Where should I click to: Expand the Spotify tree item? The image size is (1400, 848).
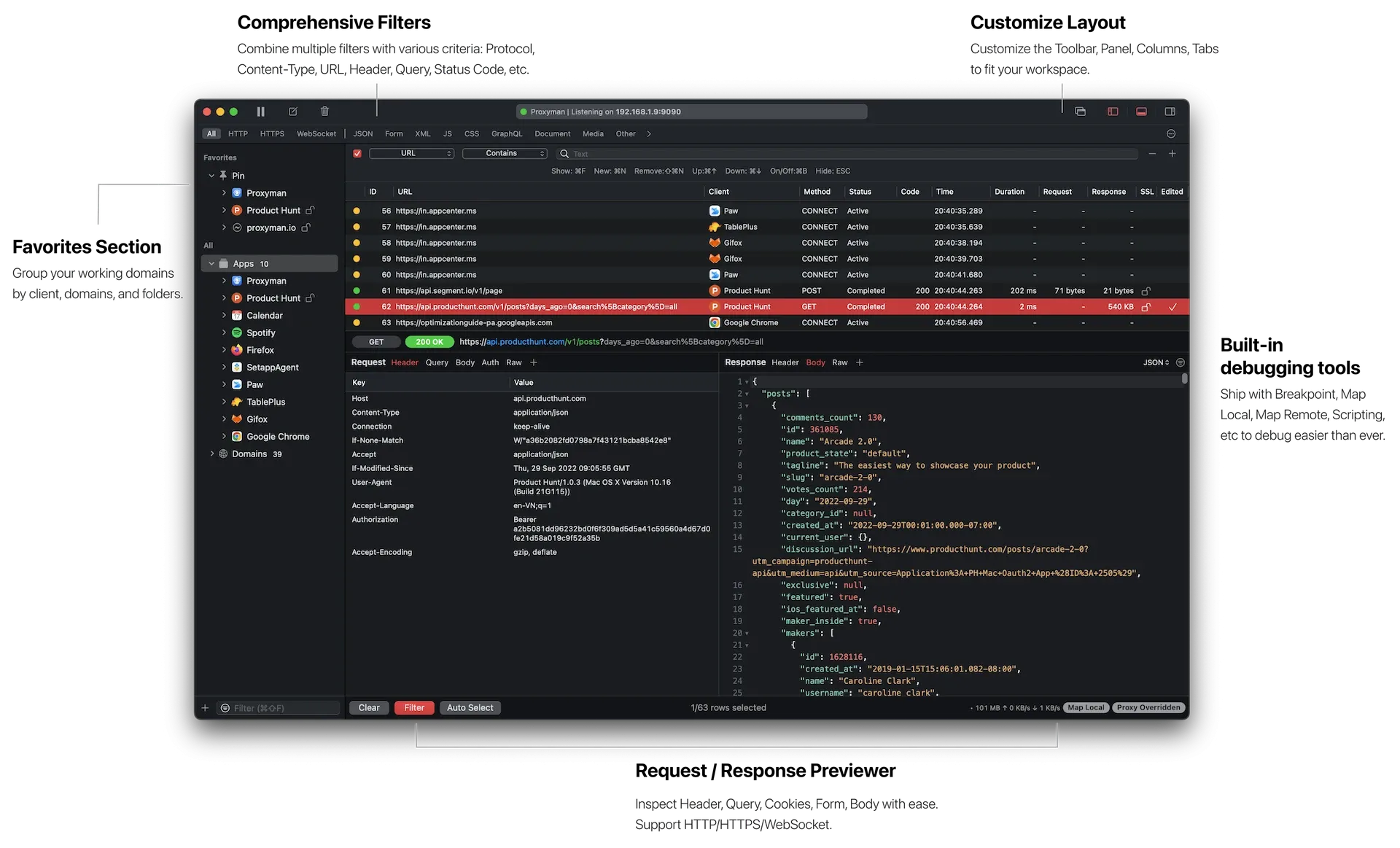[224, 332]
